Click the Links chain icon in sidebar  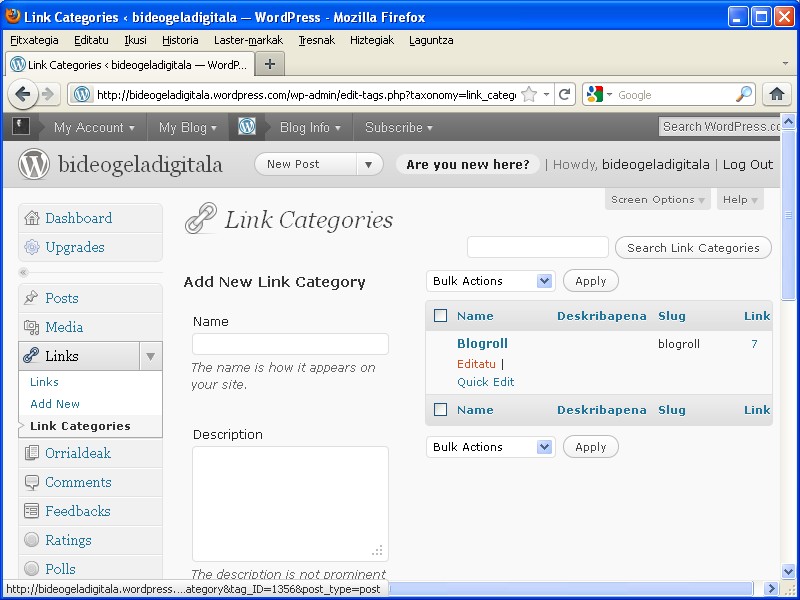pyautogui.click(x=32, y=356)
